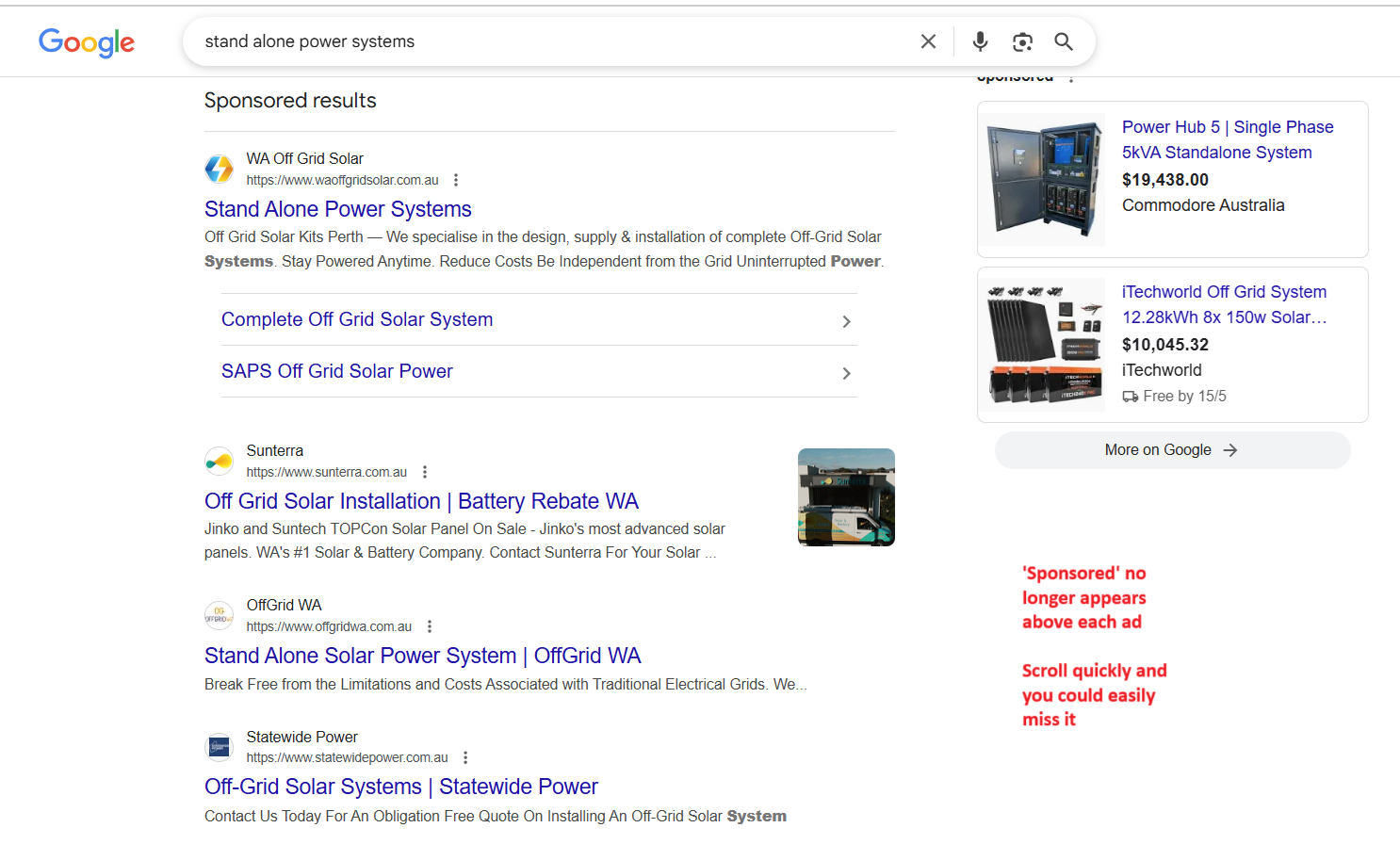Viewport: 1400px width, 844px height.
Task: Click the $19,438.00 price
Action: 1165,180
